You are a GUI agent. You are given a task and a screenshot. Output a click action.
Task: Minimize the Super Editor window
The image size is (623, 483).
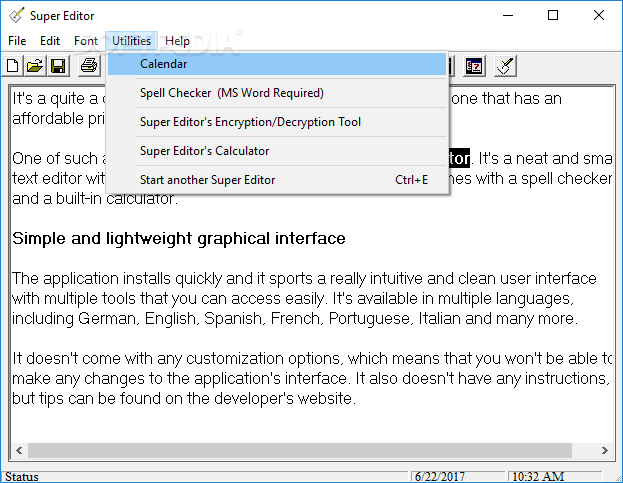508,15
